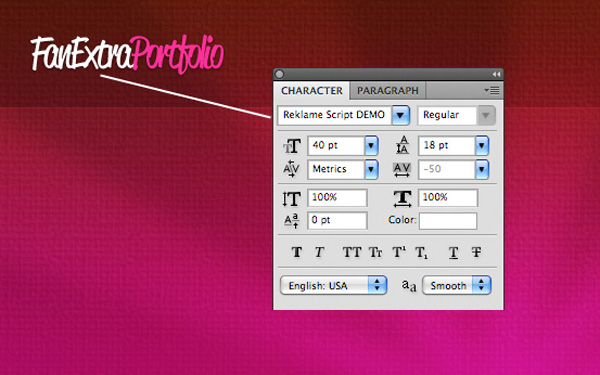
Task: Open the Character panel flyout menu
Action: click(492, 91)
